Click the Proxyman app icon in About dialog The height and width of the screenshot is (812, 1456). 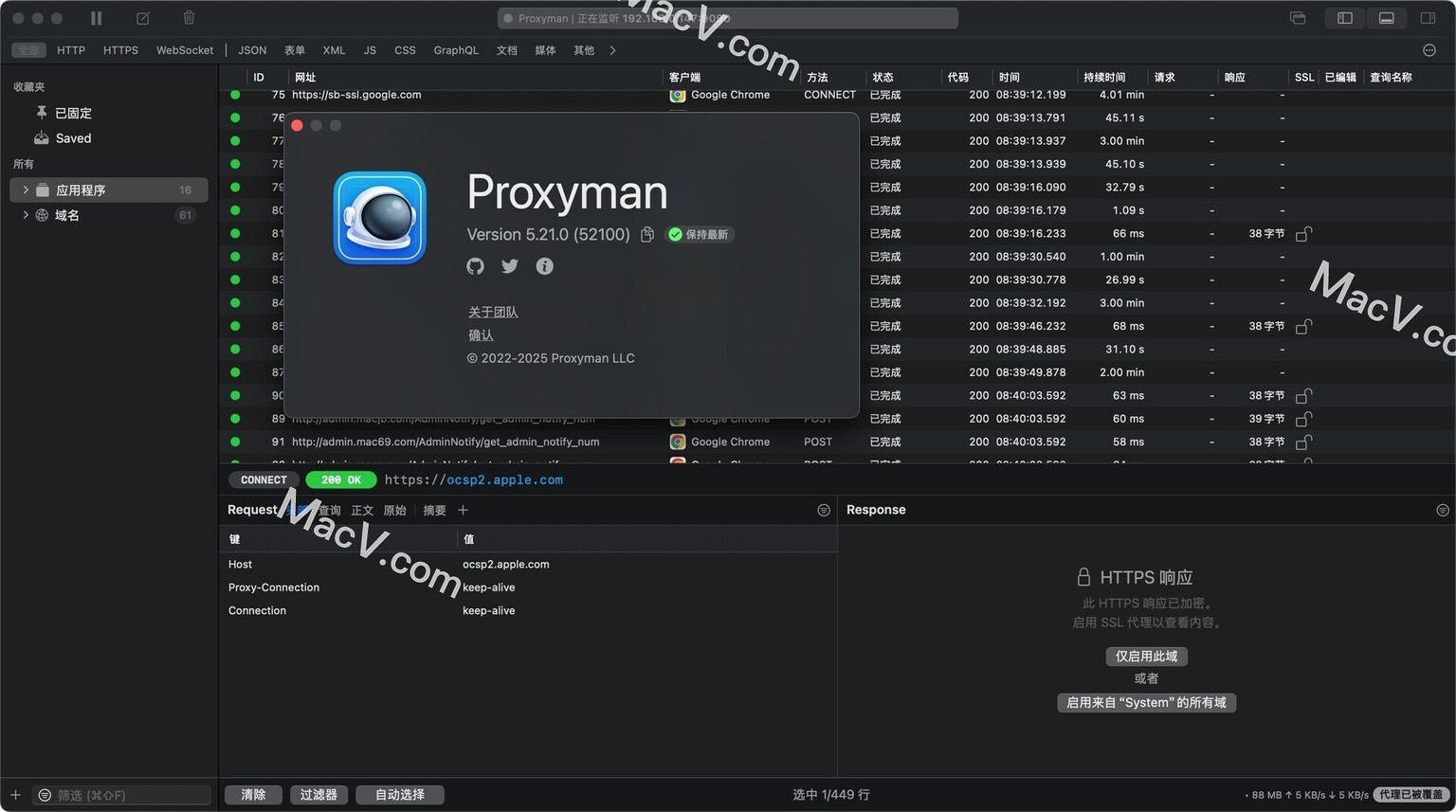(379, 218)
